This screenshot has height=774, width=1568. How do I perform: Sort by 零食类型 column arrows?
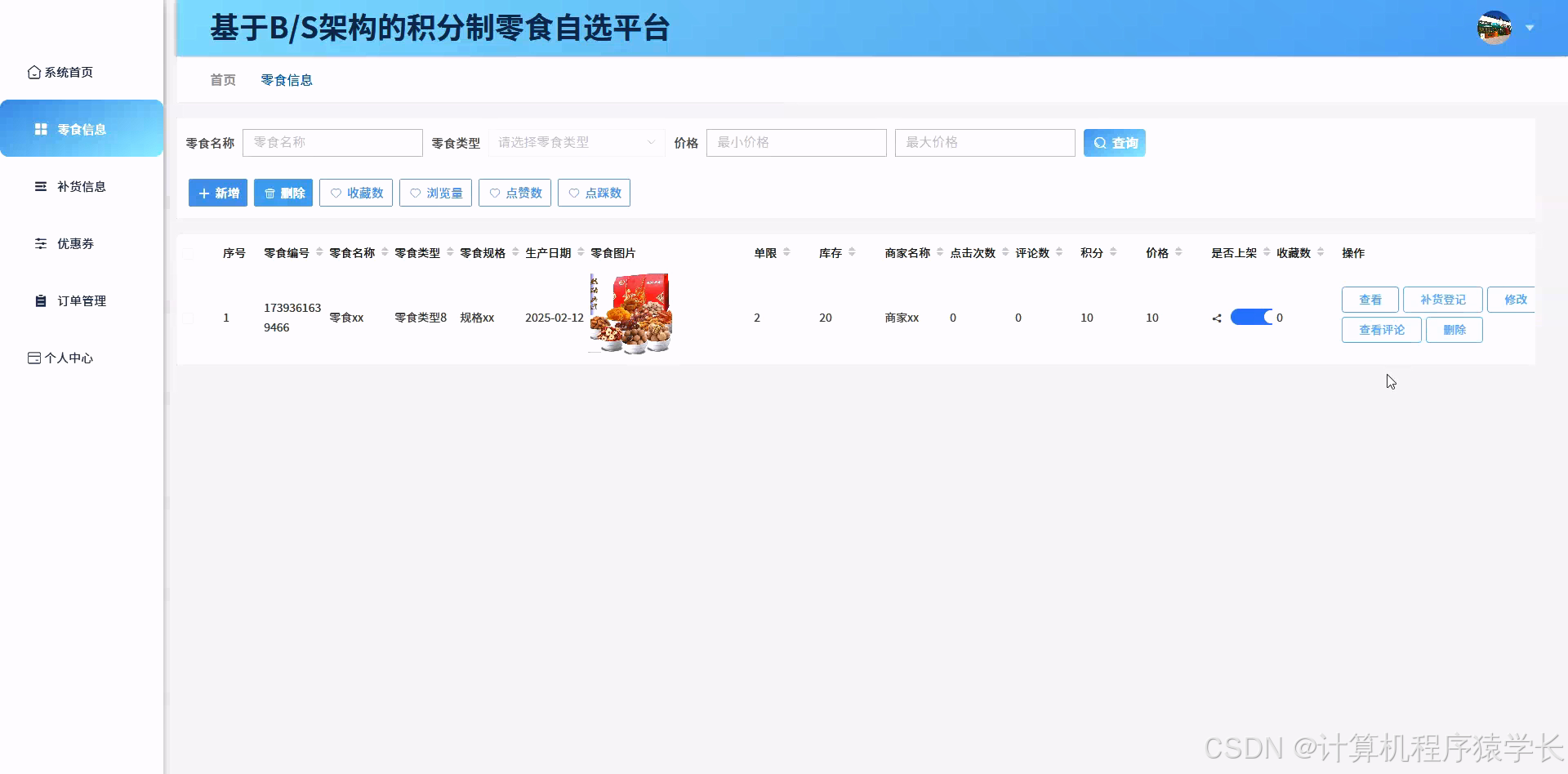click(x=450, y=252)
